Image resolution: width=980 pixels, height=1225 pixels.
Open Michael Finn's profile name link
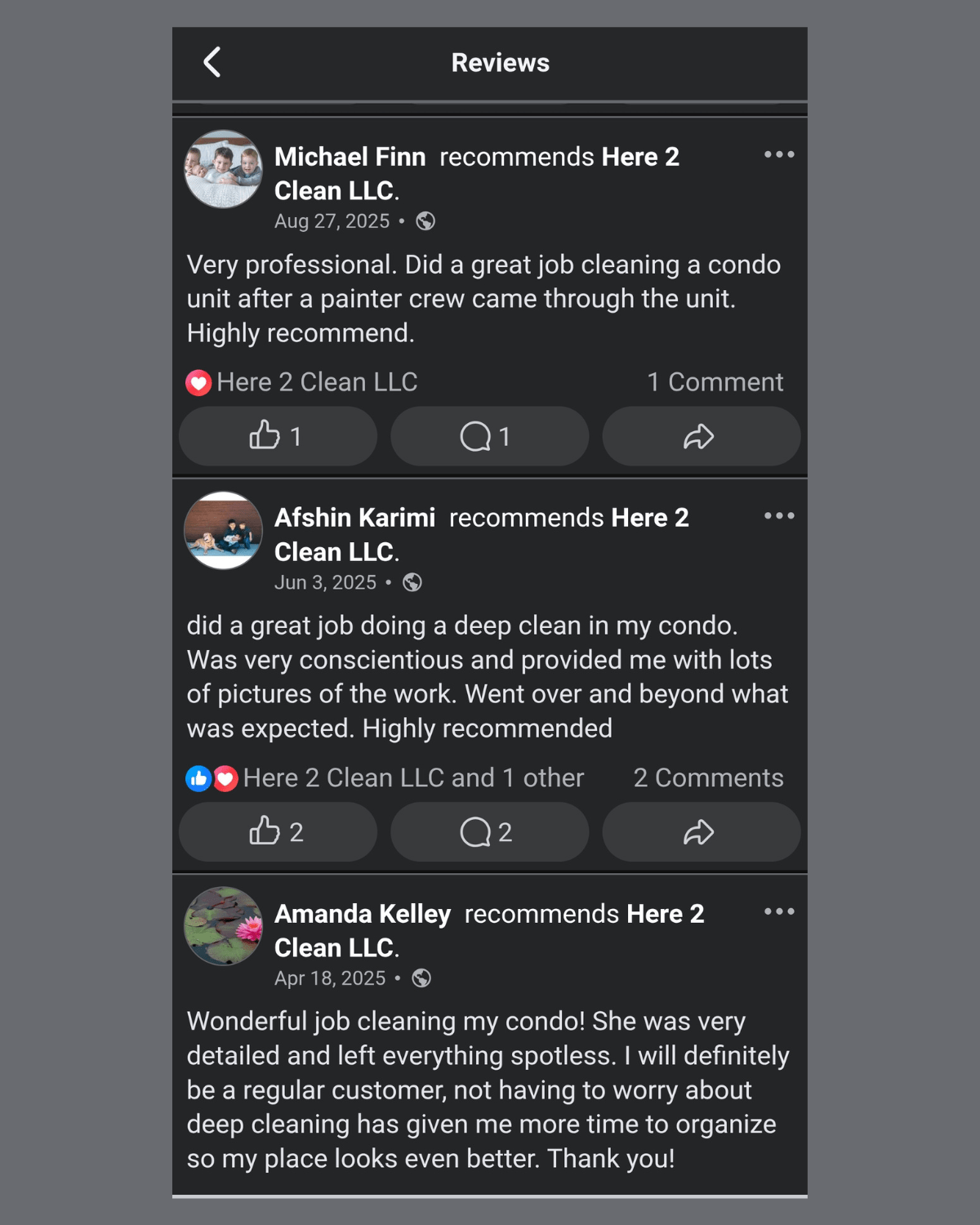350,156
